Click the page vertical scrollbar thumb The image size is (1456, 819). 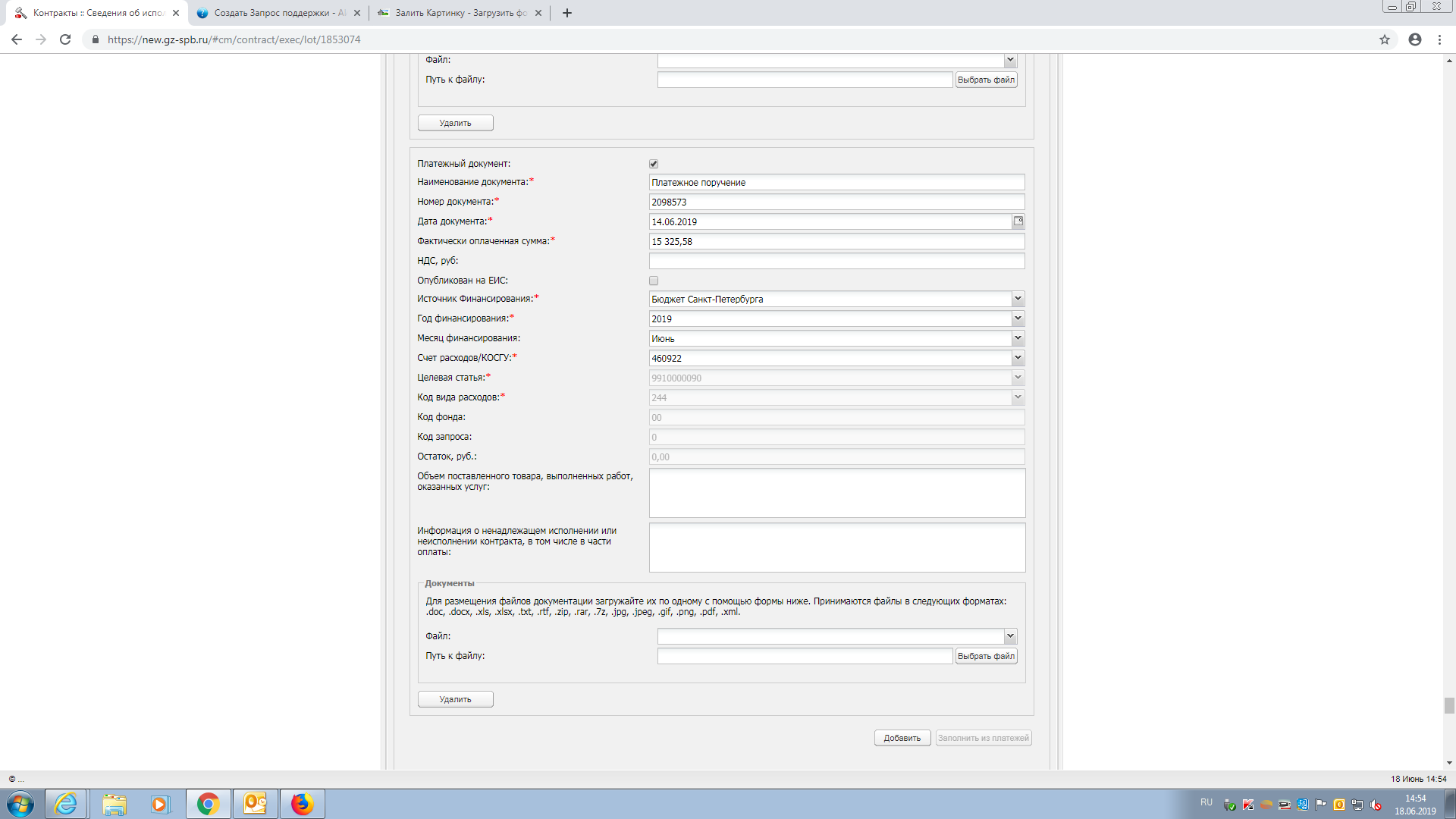point(1449,705)
